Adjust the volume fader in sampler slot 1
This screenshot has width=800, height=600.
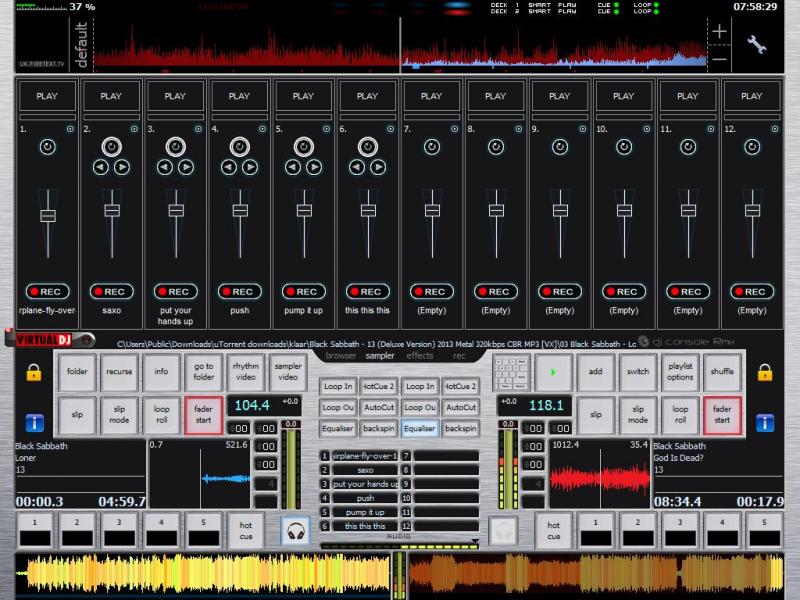[48, 216]
